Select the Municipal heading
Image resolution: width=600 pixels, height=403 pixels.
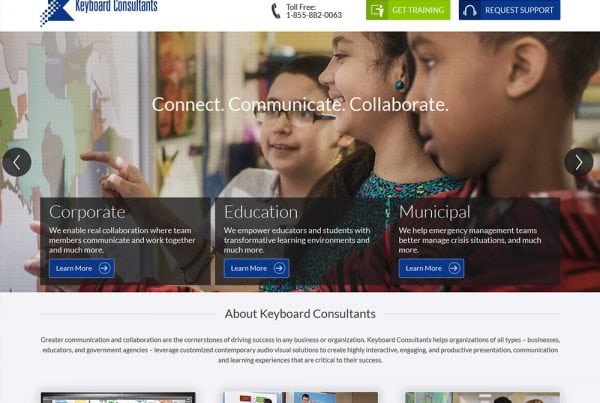coord(435,212)
